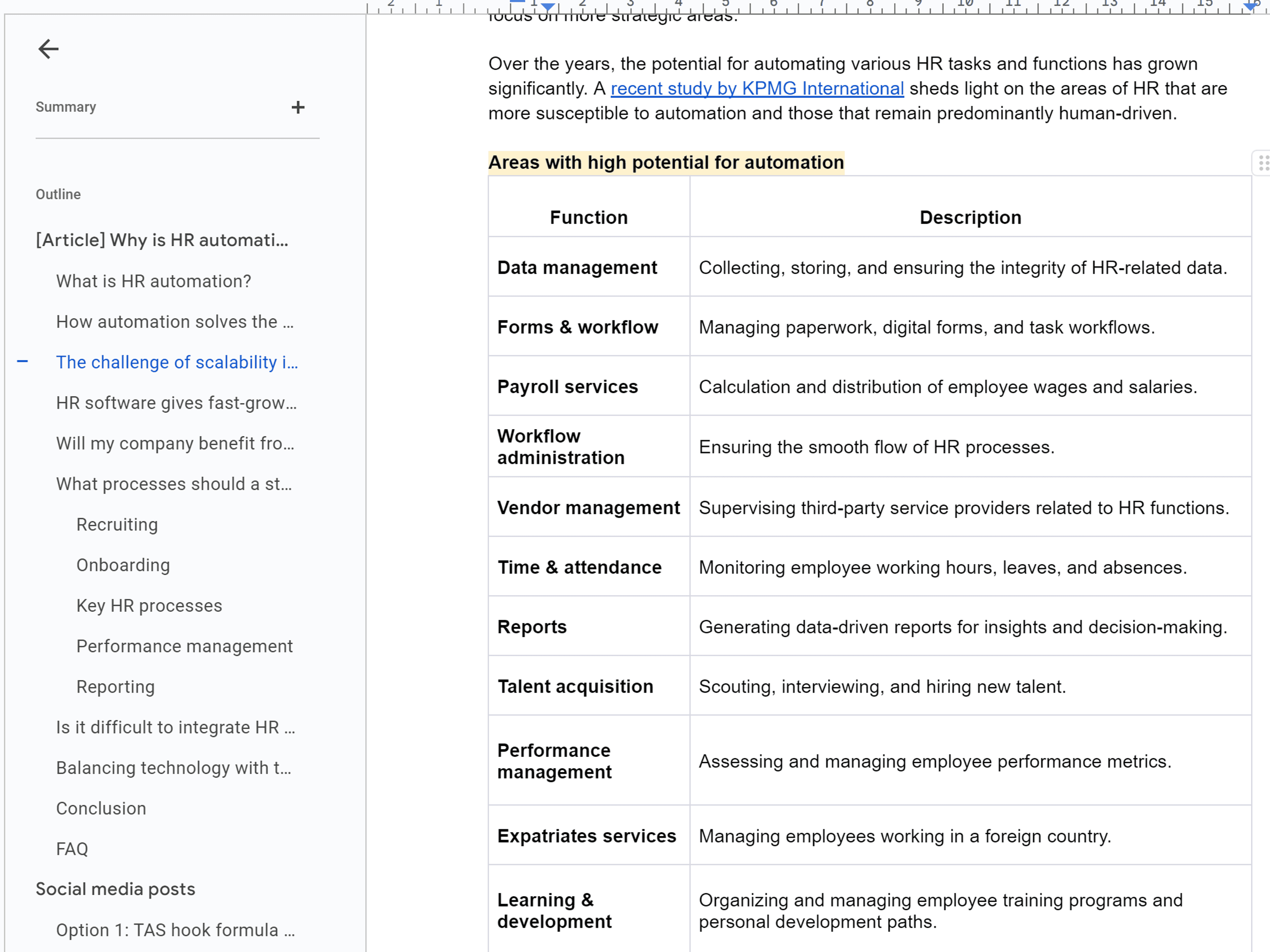Open the table options drag handle
Viewport: 1270px width, 952px height.
click(x=1262, y=163)
